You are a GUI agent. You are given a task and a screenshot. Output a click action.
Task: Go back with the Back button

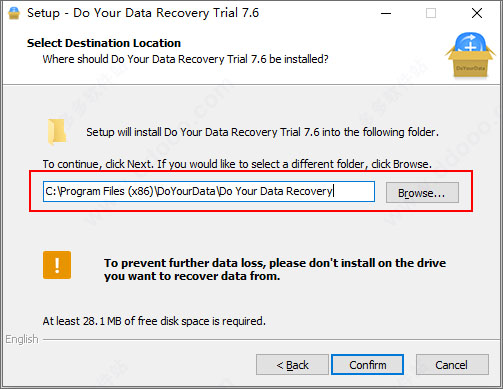tap(292, 365)
